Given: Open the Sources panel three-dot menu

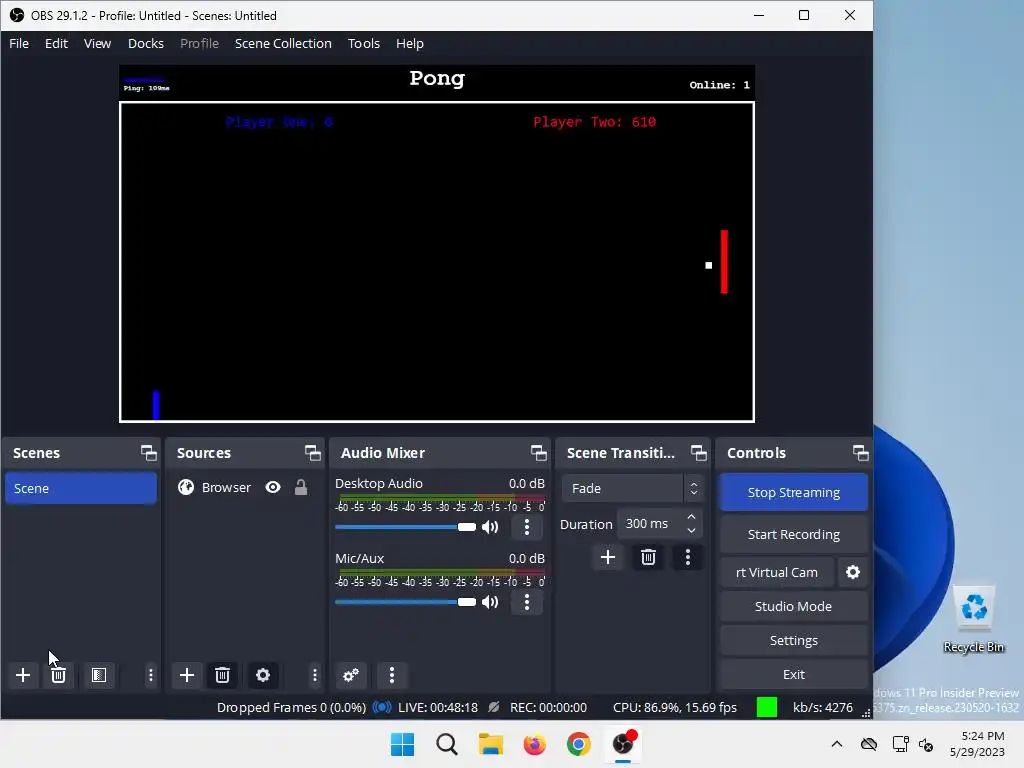Looking at the screenshot, I should pos(315,675).
